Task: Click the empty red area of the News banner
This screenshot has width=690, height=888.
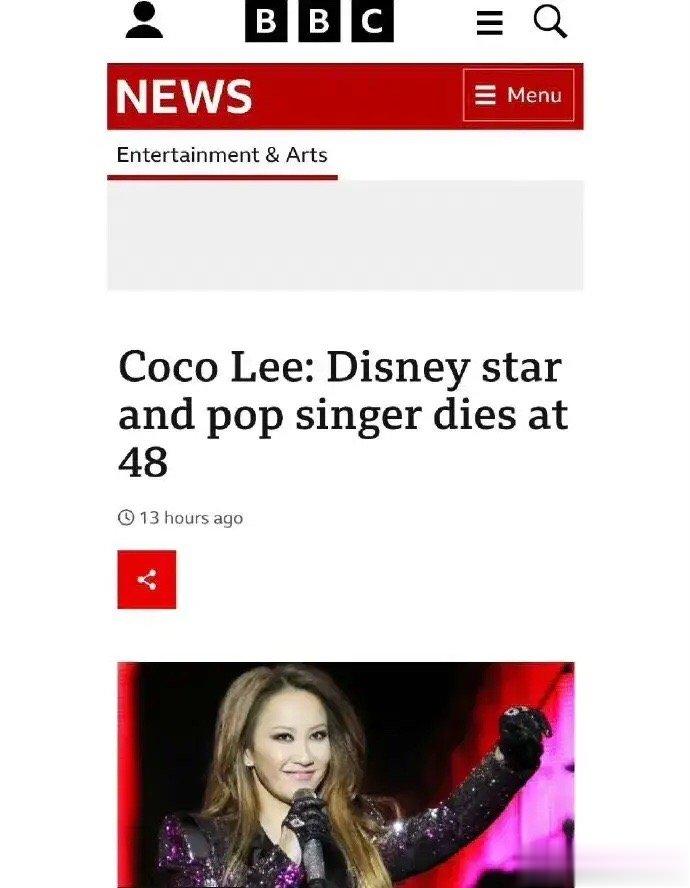Action: point(357,96)
